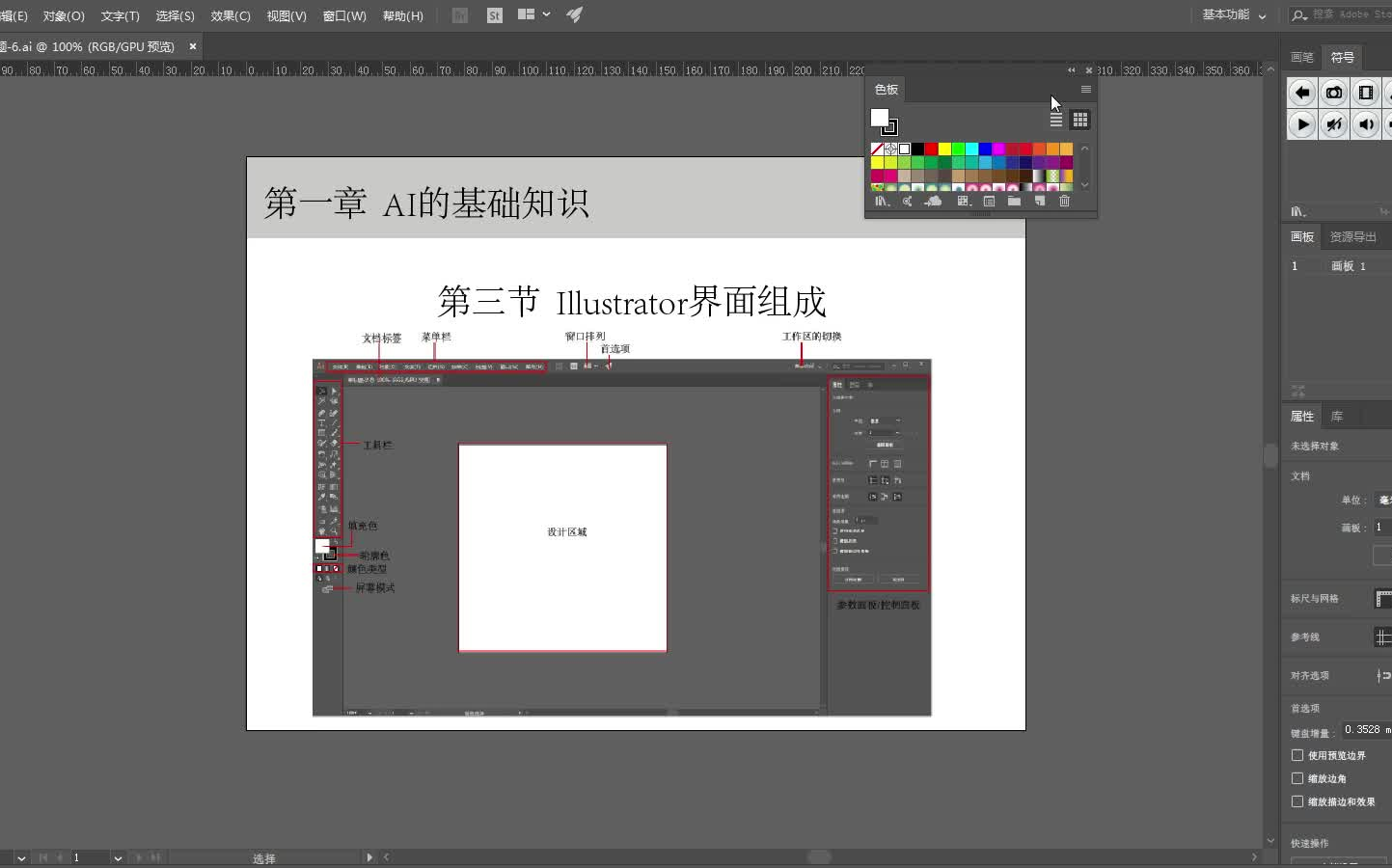Click the rocket GPU performance icon
The height and width of the screenshot is (868, 1392).
[x=574, y=14]
